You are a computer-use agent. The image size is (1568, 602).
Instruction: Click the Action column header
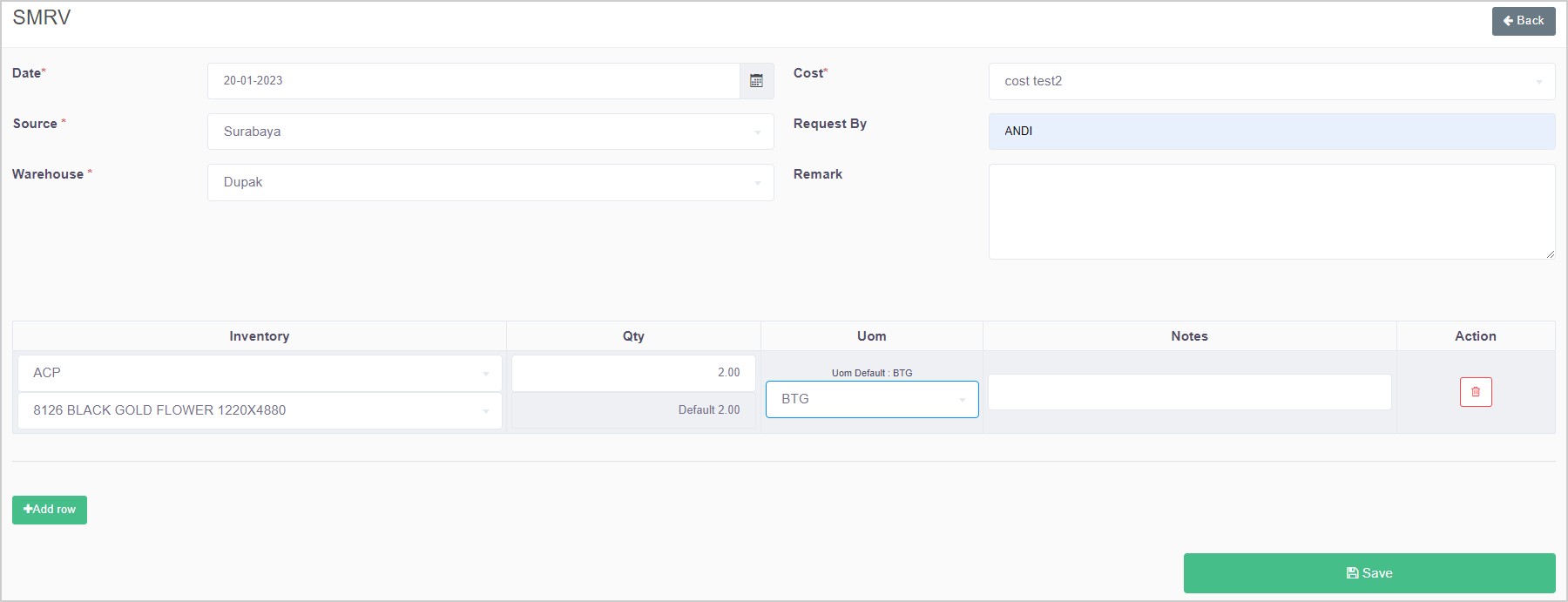pyautogui.click(x=1475, y=336)
